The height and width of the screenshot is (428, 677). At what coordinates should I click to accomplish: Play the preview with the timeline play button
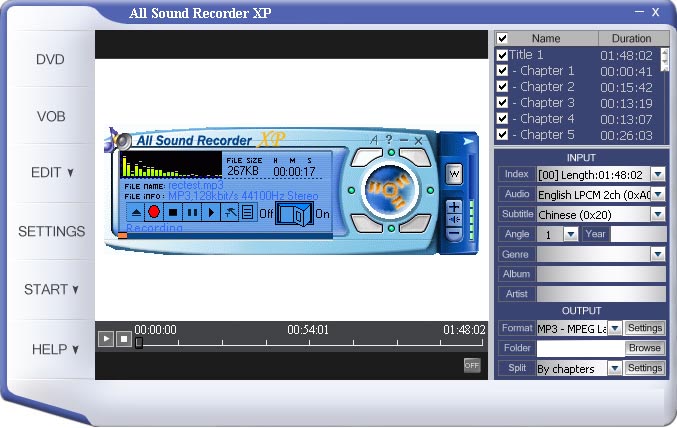pyautogui.click(x=106, y=339)
